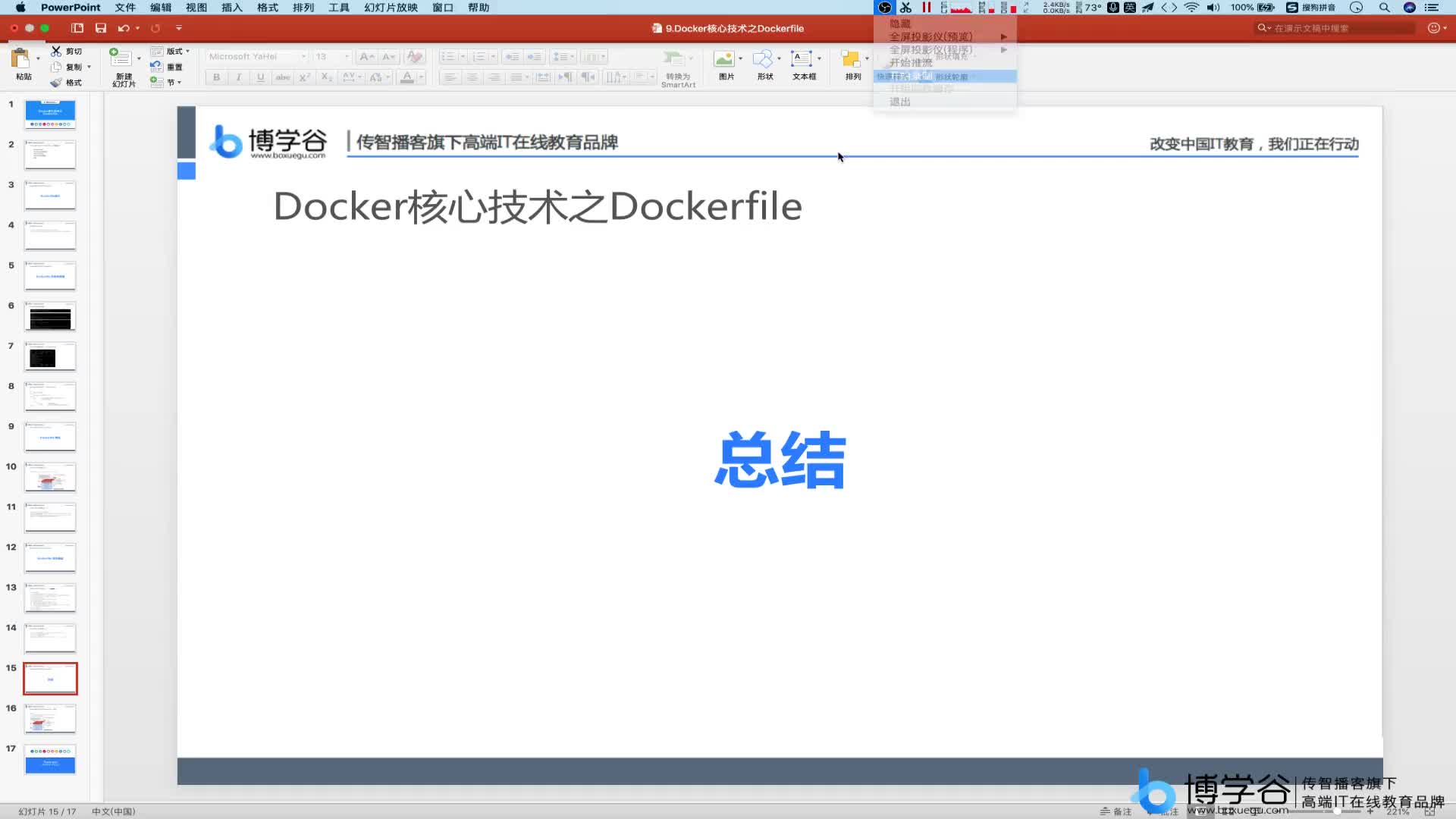Click the Align text left icon

tap(450, 77)
